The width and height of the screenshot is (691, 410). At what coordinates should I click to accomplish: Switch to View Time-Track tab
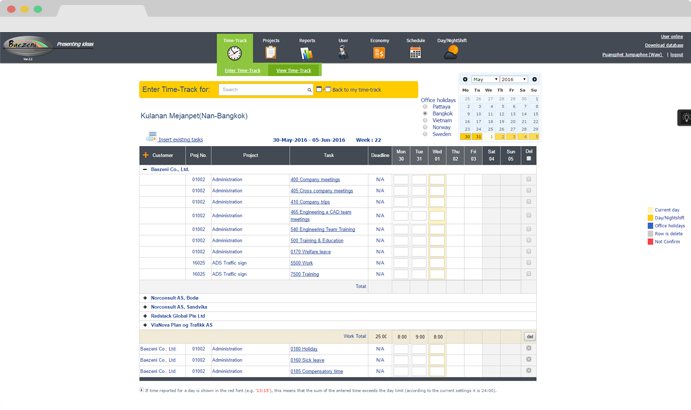pyautogui.click(x=293, y=71)
